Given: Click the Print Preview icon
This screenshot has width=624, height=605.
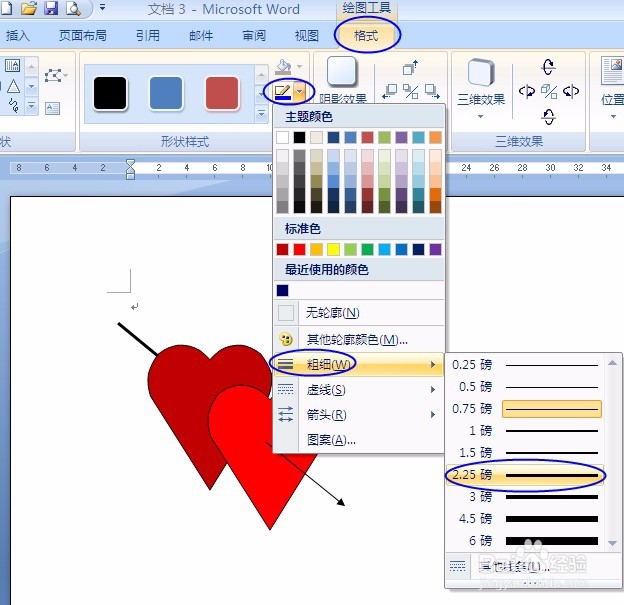Looking at the screenshot, I should click(x=74, y=8).
